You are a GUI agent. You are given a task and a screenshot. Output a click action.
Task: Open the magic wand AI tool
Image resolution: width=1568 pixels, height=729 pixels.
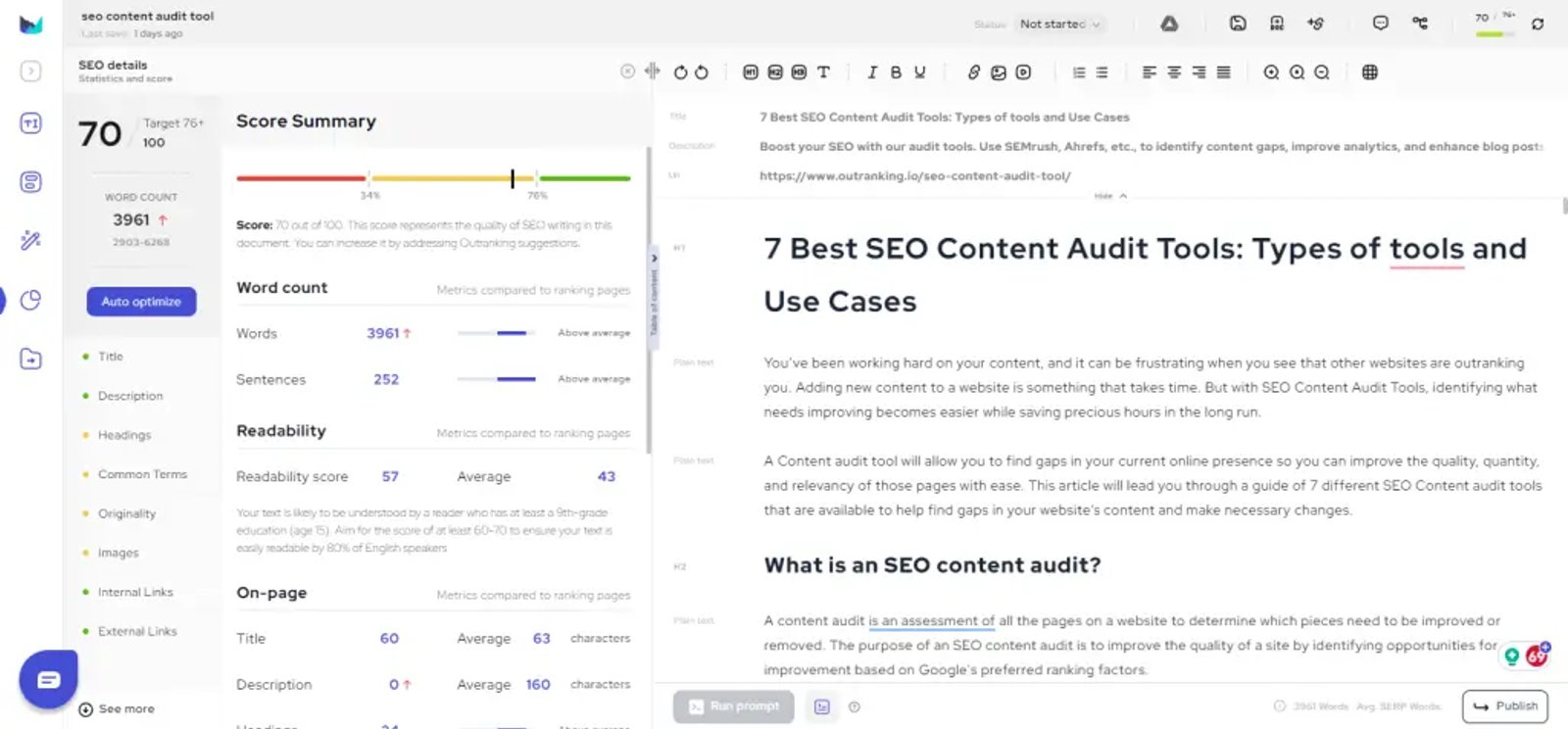[x=31, y=240]
